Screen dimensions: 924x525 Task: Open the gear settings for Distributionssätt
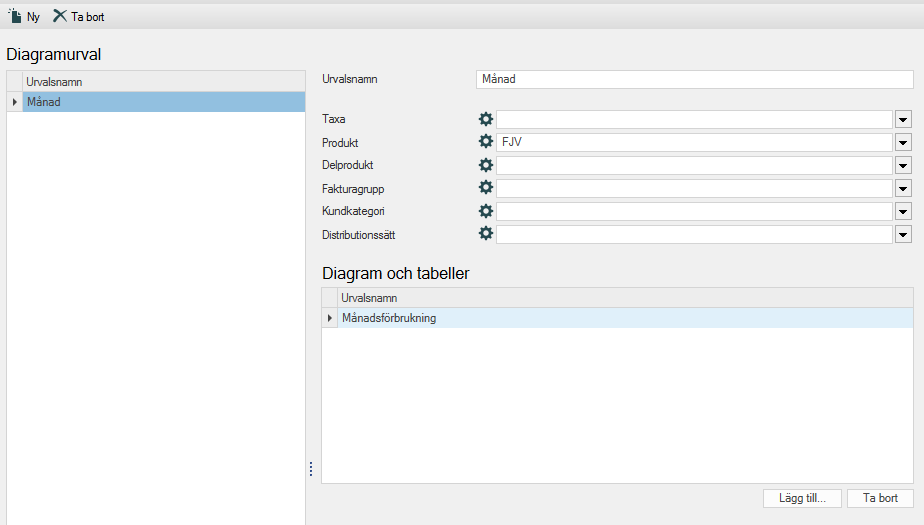point(486,233)
